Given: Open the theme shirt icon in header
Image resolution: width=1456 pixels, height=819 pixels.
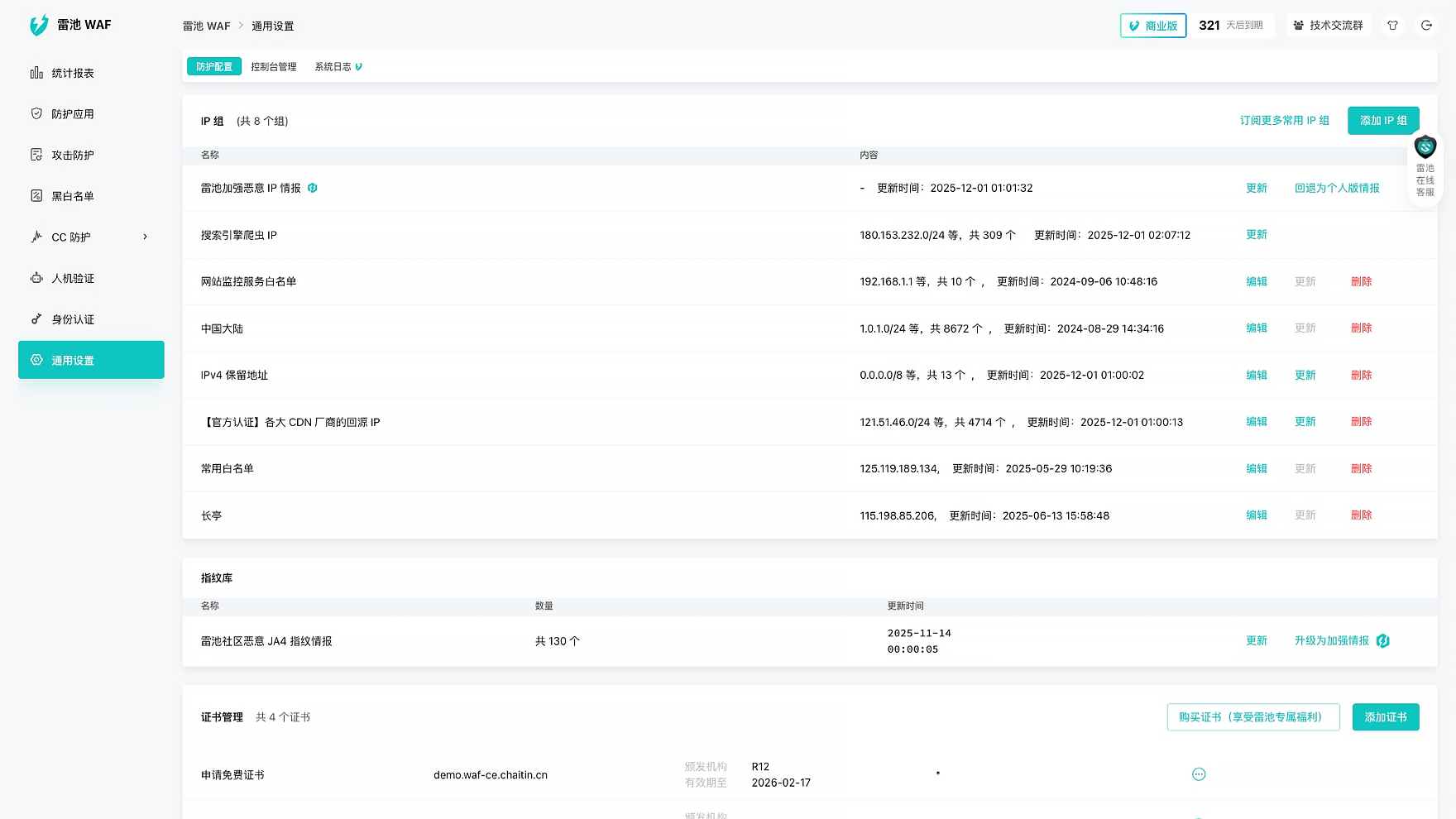Looking at the screenshot, I should 1393,26.
